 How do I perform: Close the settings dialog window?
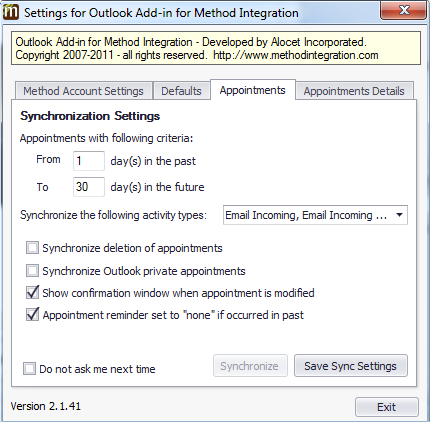pos(404,10)
